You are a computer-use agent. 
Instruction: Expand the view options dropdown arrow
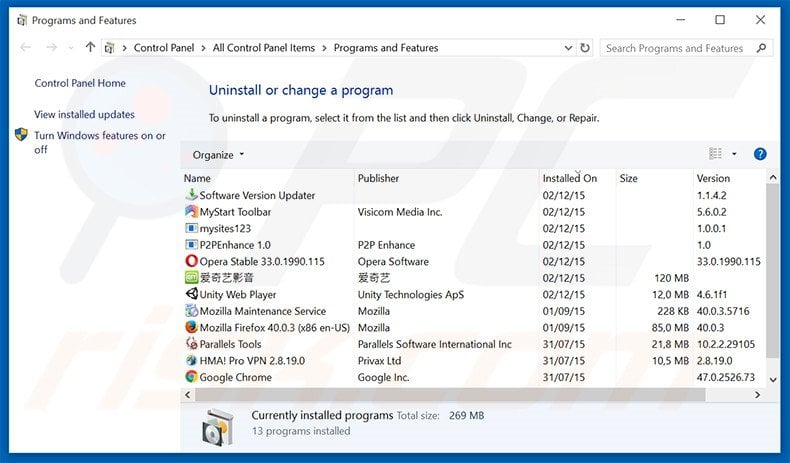(x=734, y=154)
